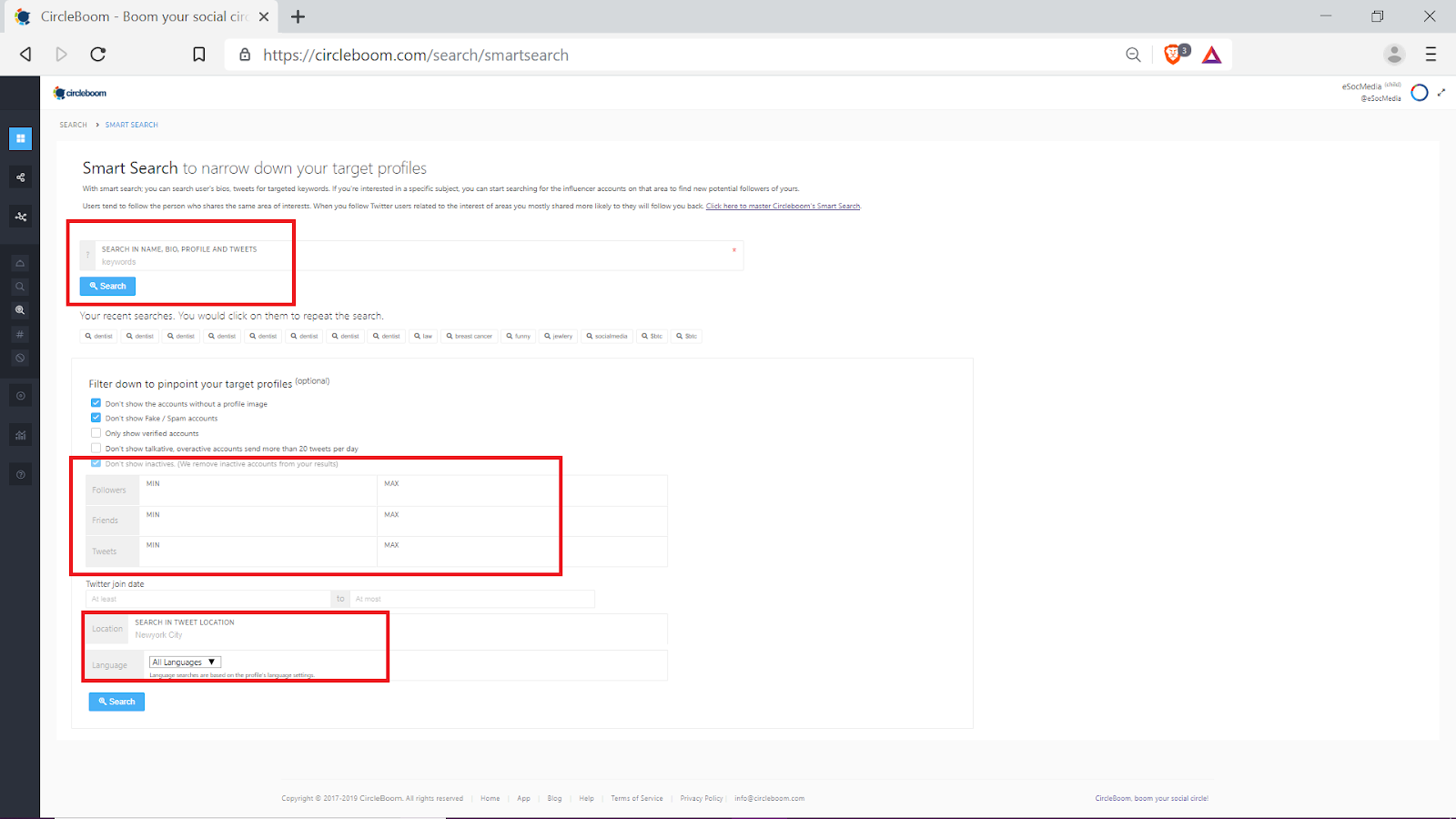Open the Help footer link
Screen dimensions: 1456x819
[586, 798]
